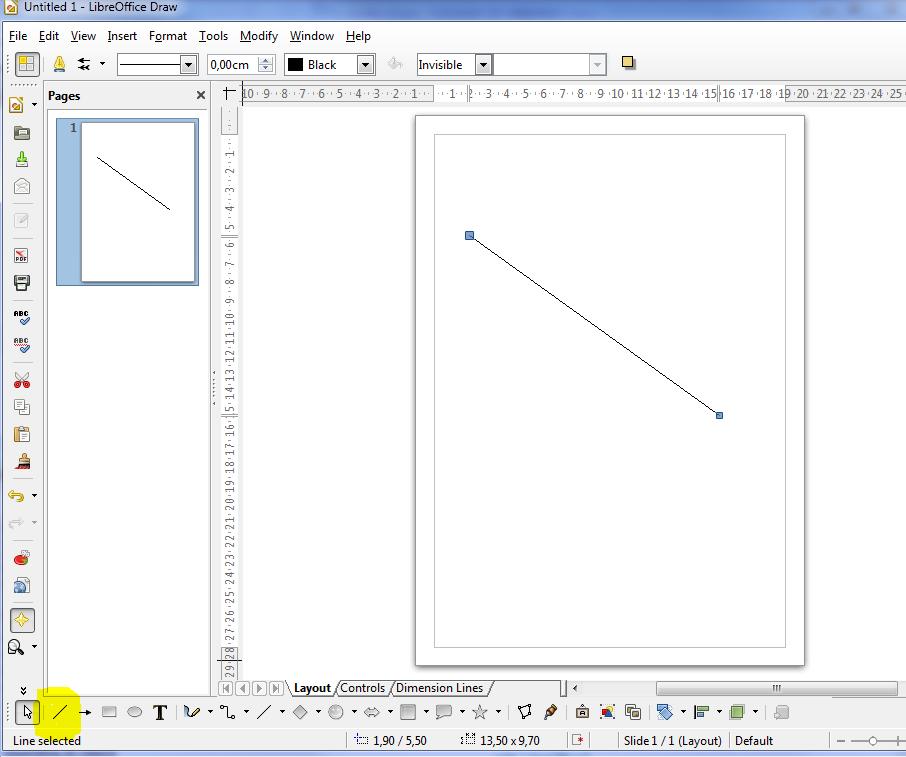Open Stars shapes dropdown arrow
906x757 pixels.
(498, 712)
